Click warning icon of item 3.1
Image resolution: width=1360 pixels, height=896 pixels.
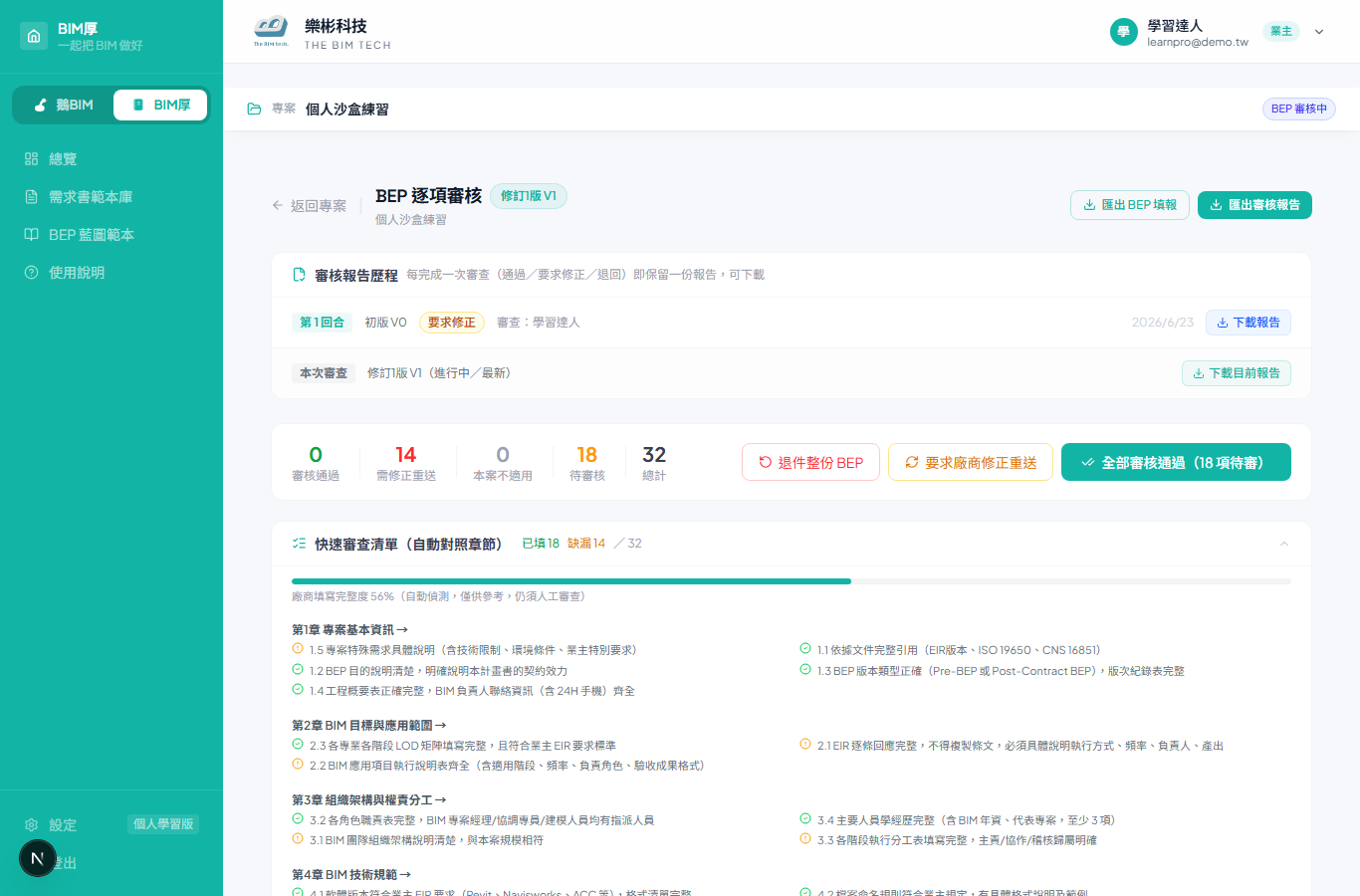tap(298, 839)
